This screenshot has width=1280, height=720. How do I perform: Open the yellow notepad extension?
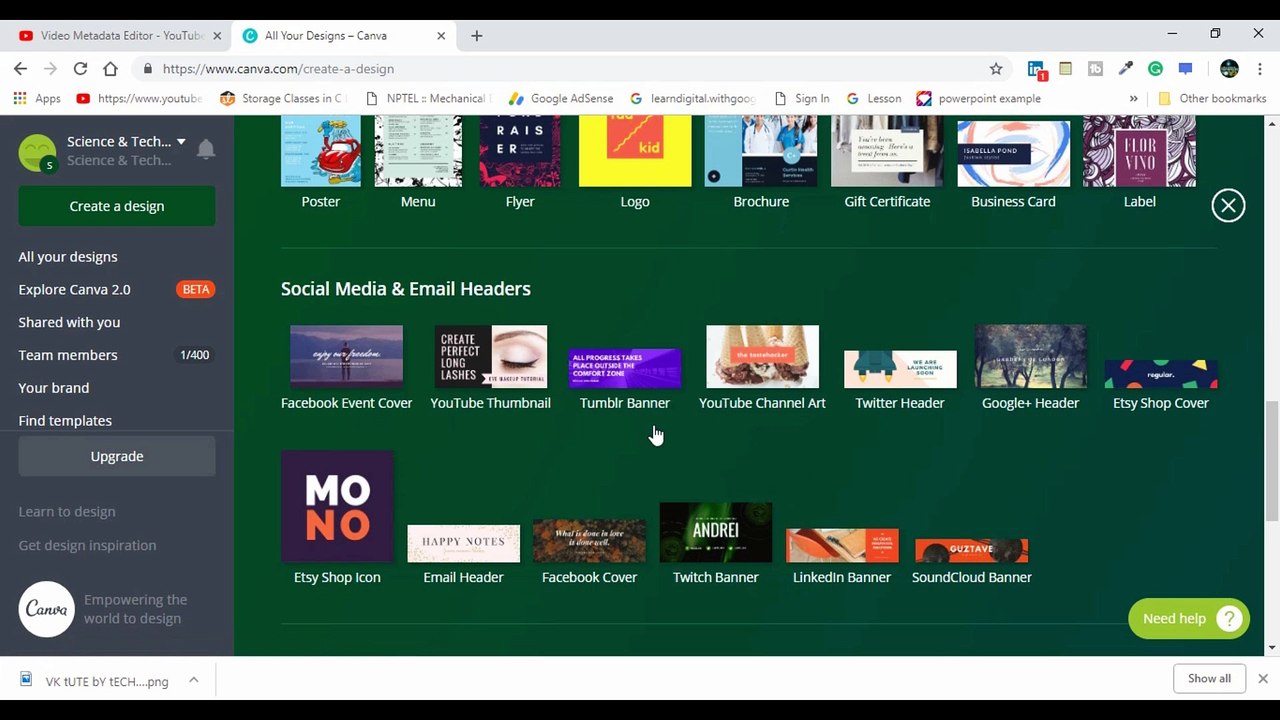[1065, 69]
